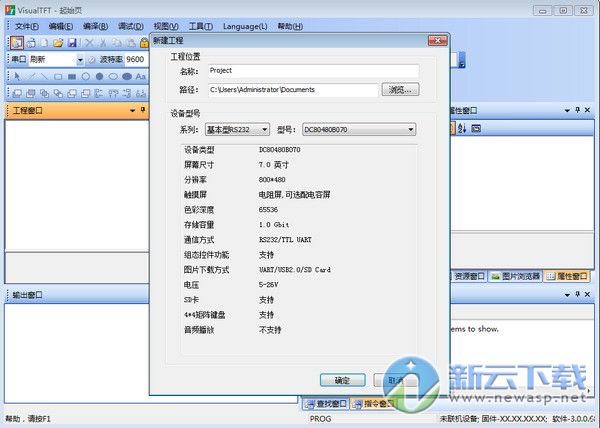
Task: Switch to the 属性窗口 tab at bottom
Action: click(x=567, y=276)
